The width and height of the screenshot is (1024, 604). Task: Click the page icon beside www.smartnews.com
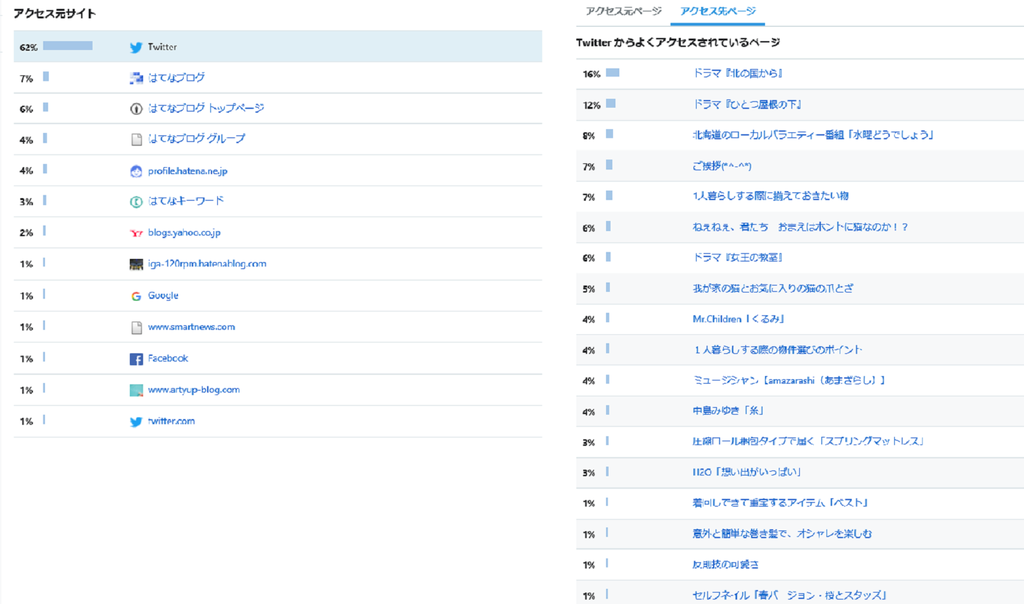136,328
